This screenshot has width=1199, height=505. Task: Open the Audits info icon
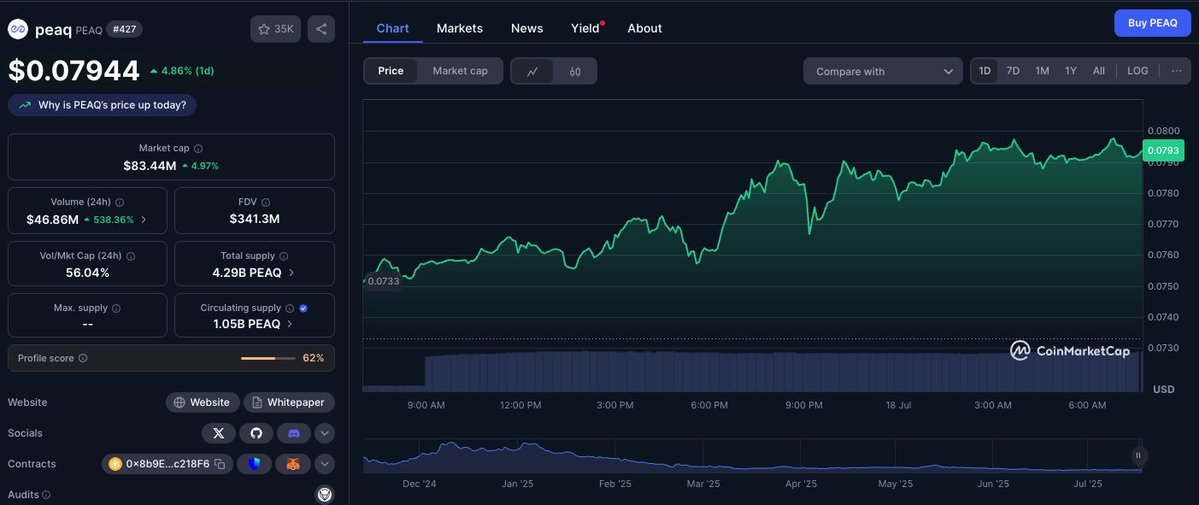coord(46,495)
